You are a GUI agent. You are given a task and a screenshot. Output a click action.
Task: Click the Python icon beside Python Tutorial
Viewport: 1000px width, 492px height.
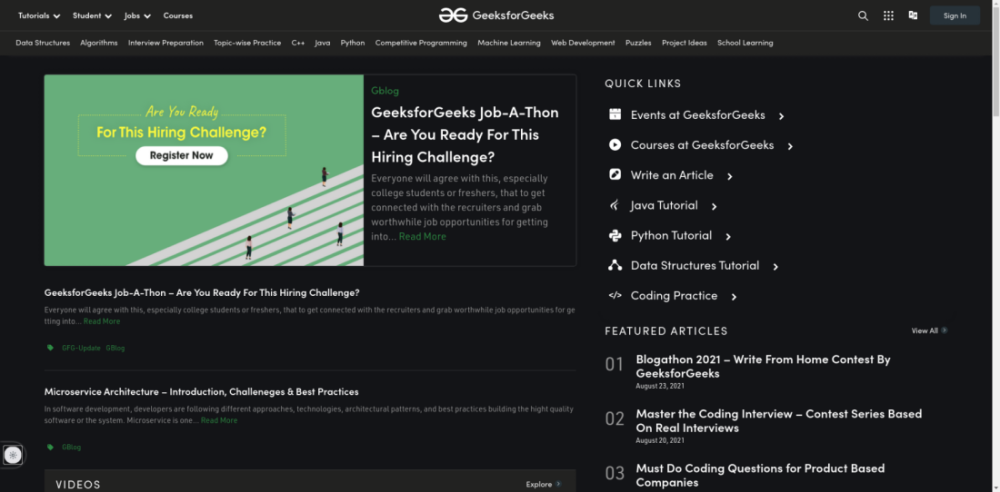[x=615, y=235]
